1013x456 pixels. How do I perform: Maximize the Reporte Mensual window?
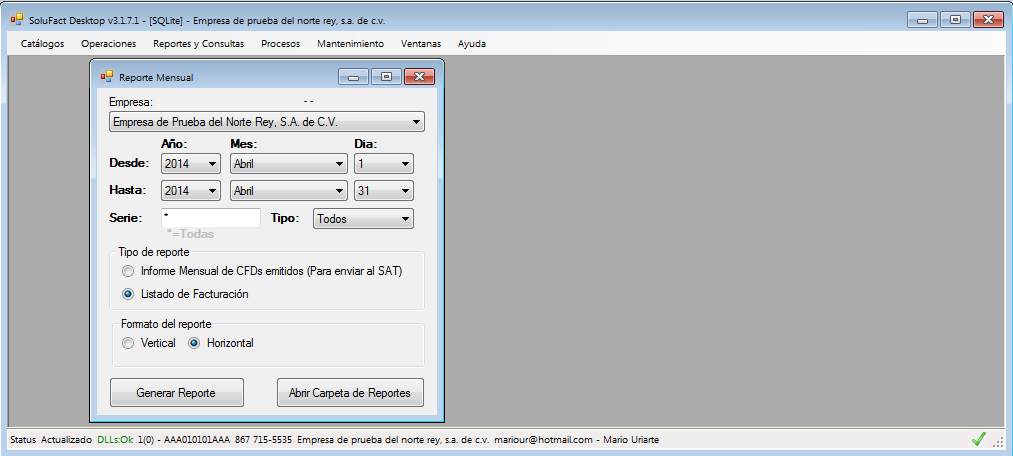coord(386,77)
